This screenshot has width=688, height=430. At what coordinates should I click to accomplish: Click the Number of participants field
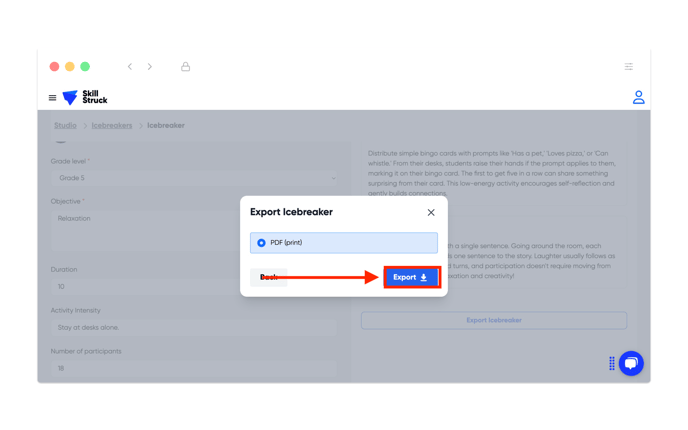coord(194,369)
